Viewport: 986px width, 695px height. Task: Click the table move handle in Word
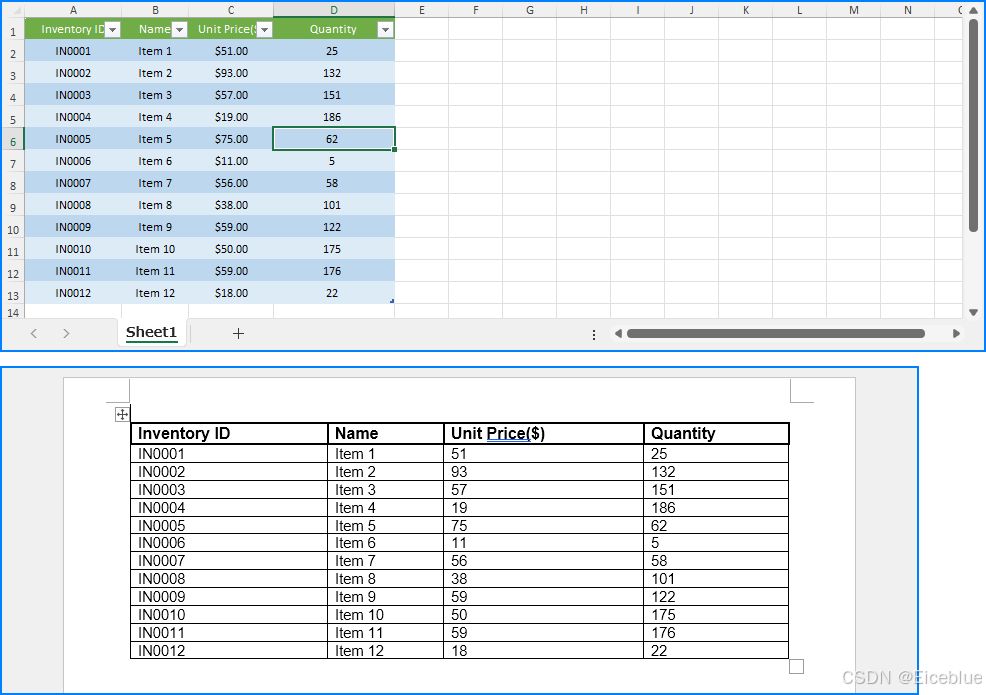[122, 414]
